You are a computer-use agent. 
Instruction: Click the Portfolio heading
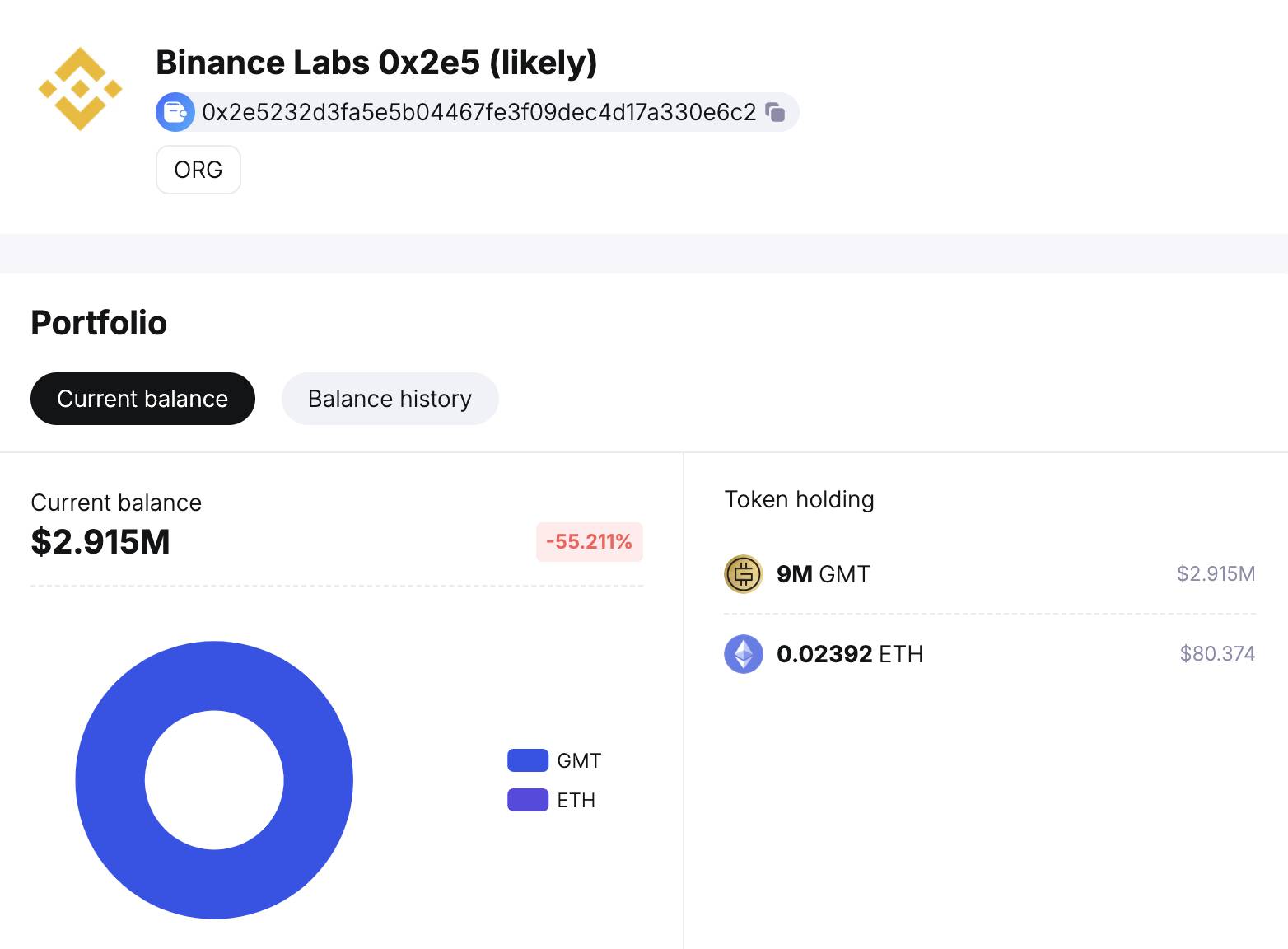(99, 323)
